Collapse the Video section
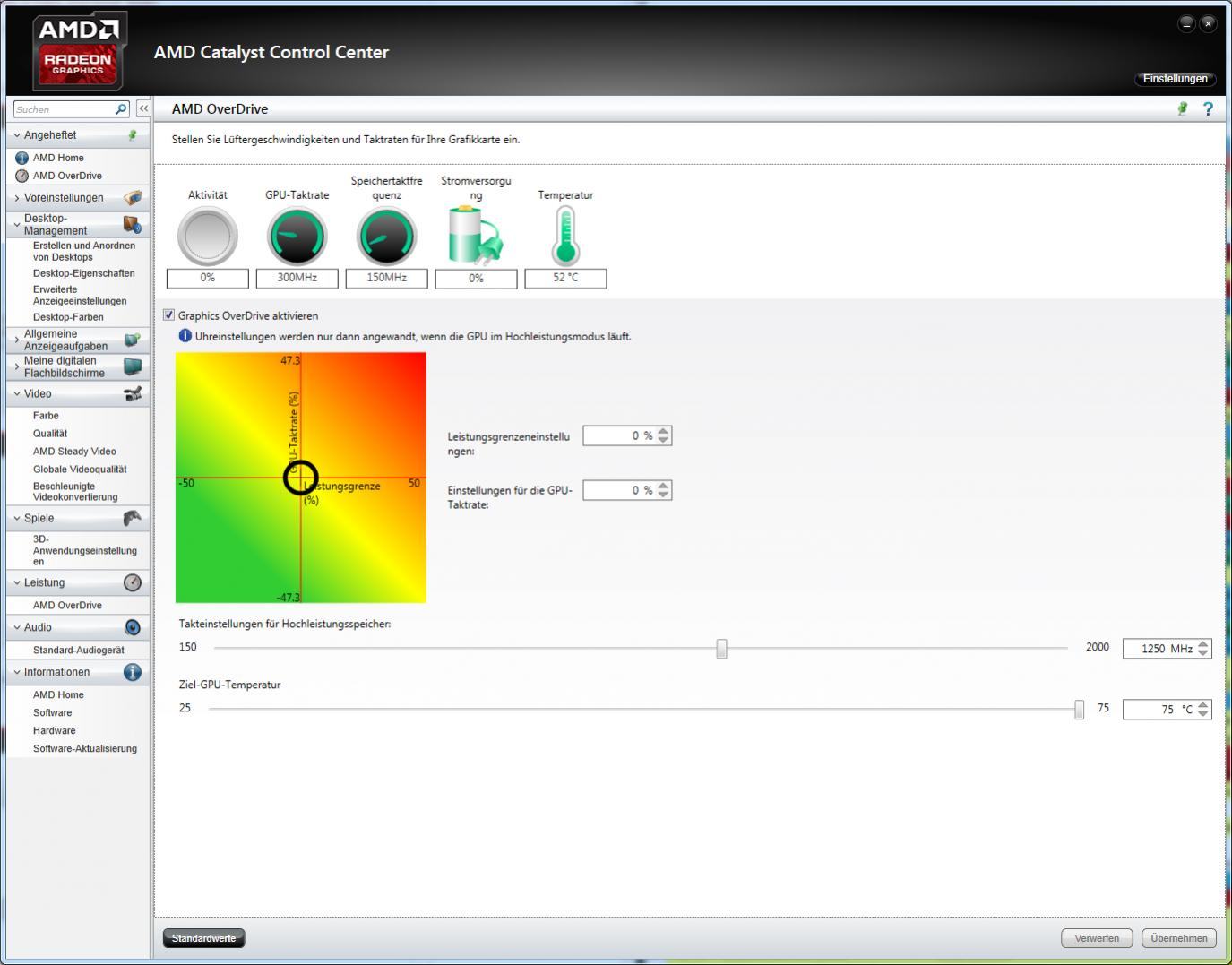This screenshot has width=1232, height=965. (17, 393)
